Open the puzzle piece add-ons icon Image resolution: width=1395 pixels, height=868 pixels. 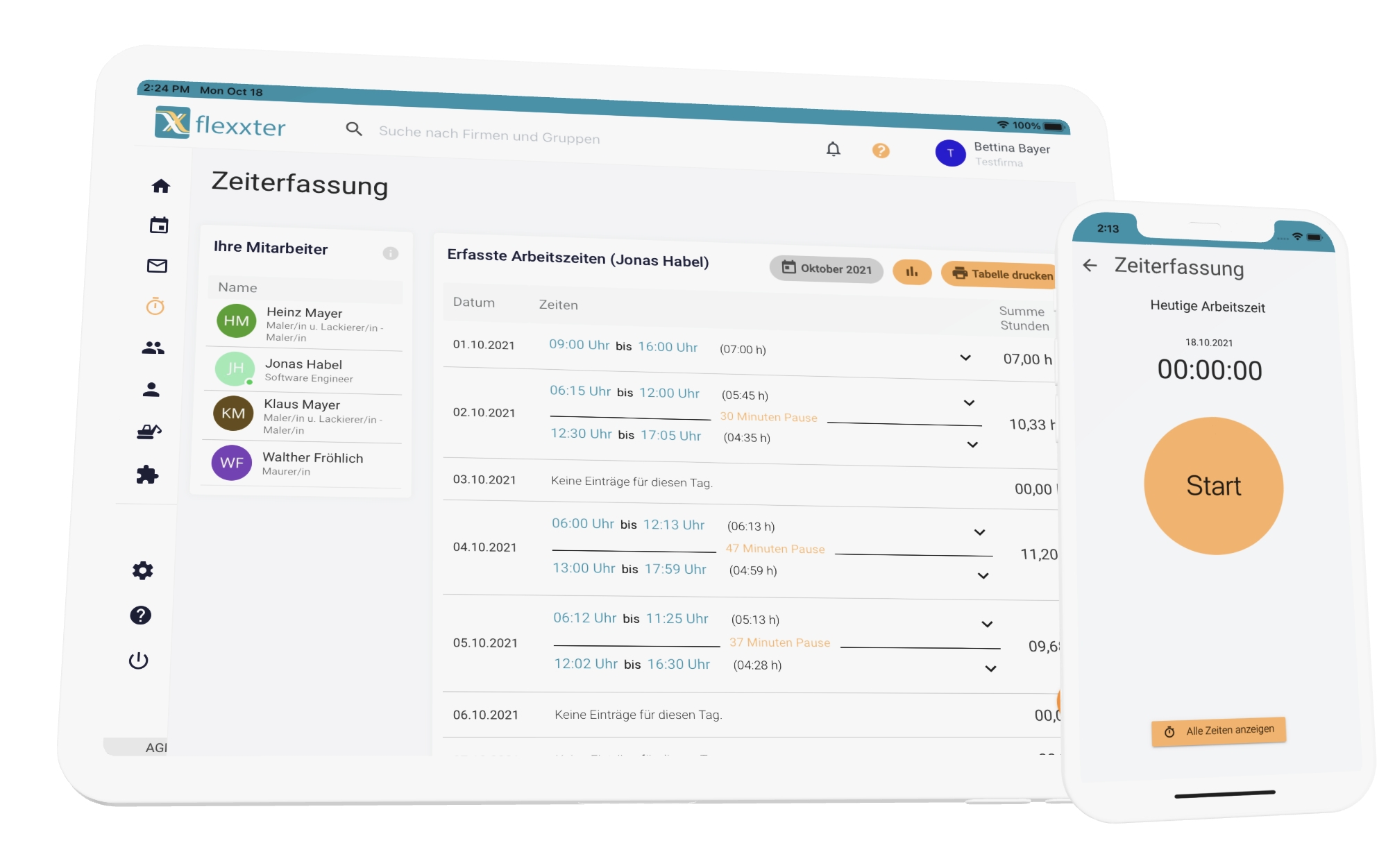(147, 475)
